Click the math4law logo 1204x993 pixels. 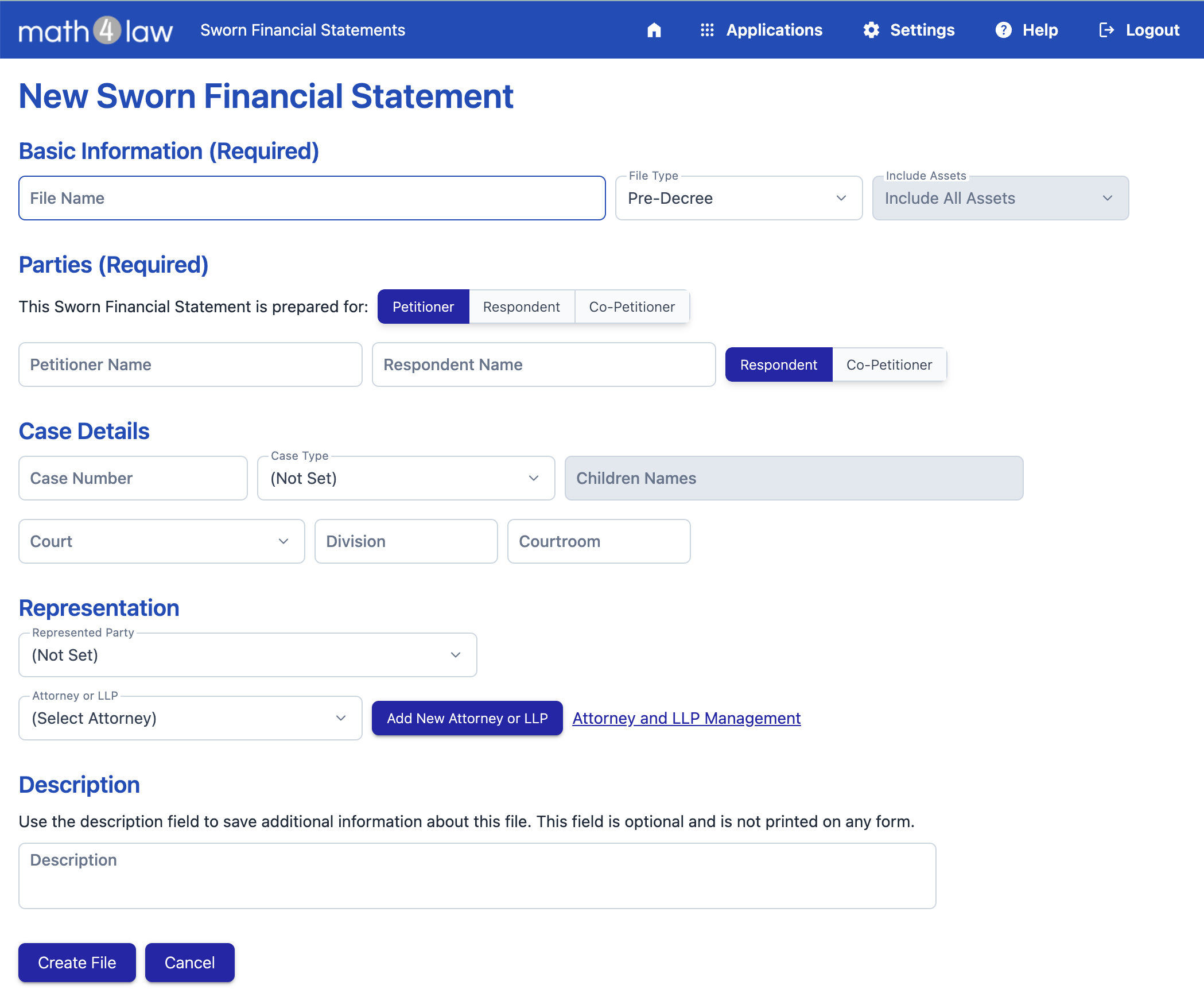pyautogui.click(x=95, y=30)
